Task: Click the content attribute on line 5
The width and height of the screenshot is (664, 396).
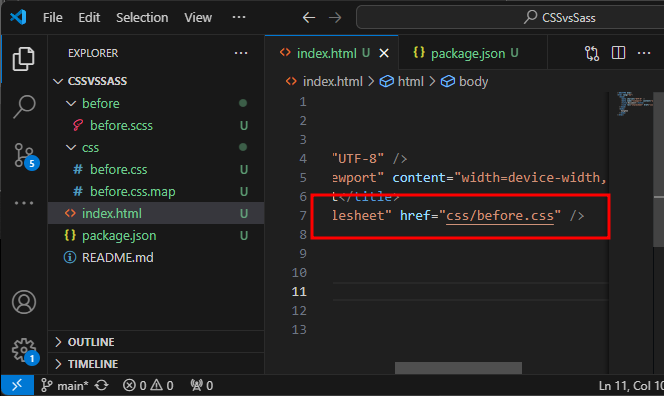Action: 419,177
